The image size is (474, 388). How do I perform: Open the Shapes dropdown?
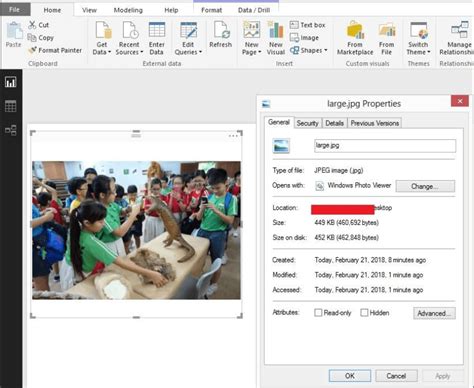click(309, 50)
